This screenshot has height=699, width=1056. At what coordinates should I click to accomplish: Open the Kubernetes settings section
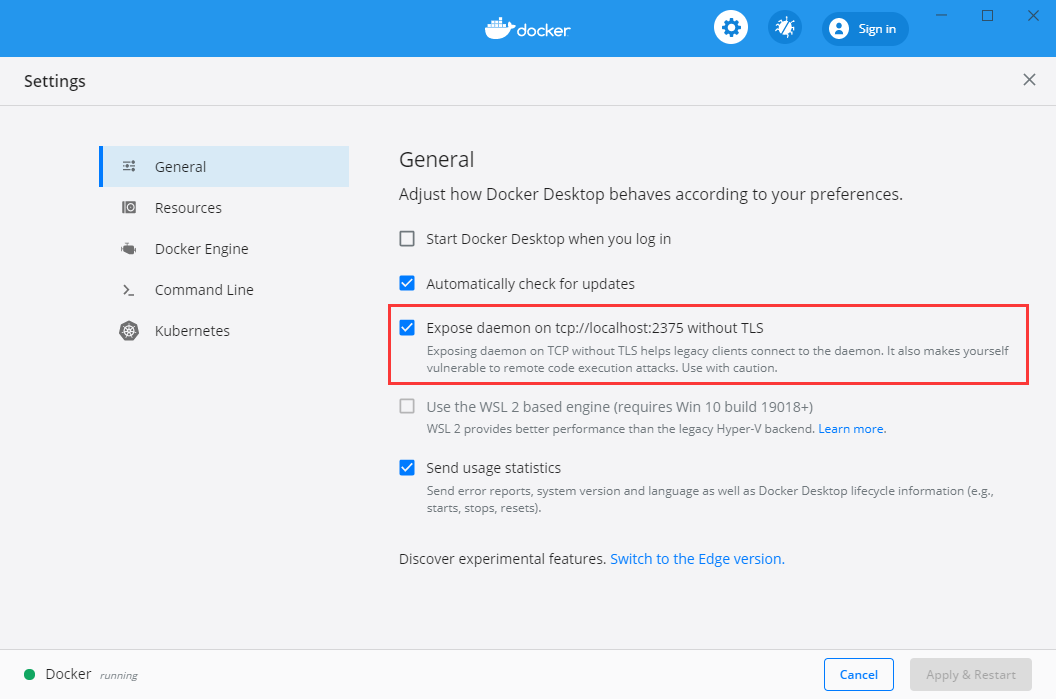tap(224, 331)
